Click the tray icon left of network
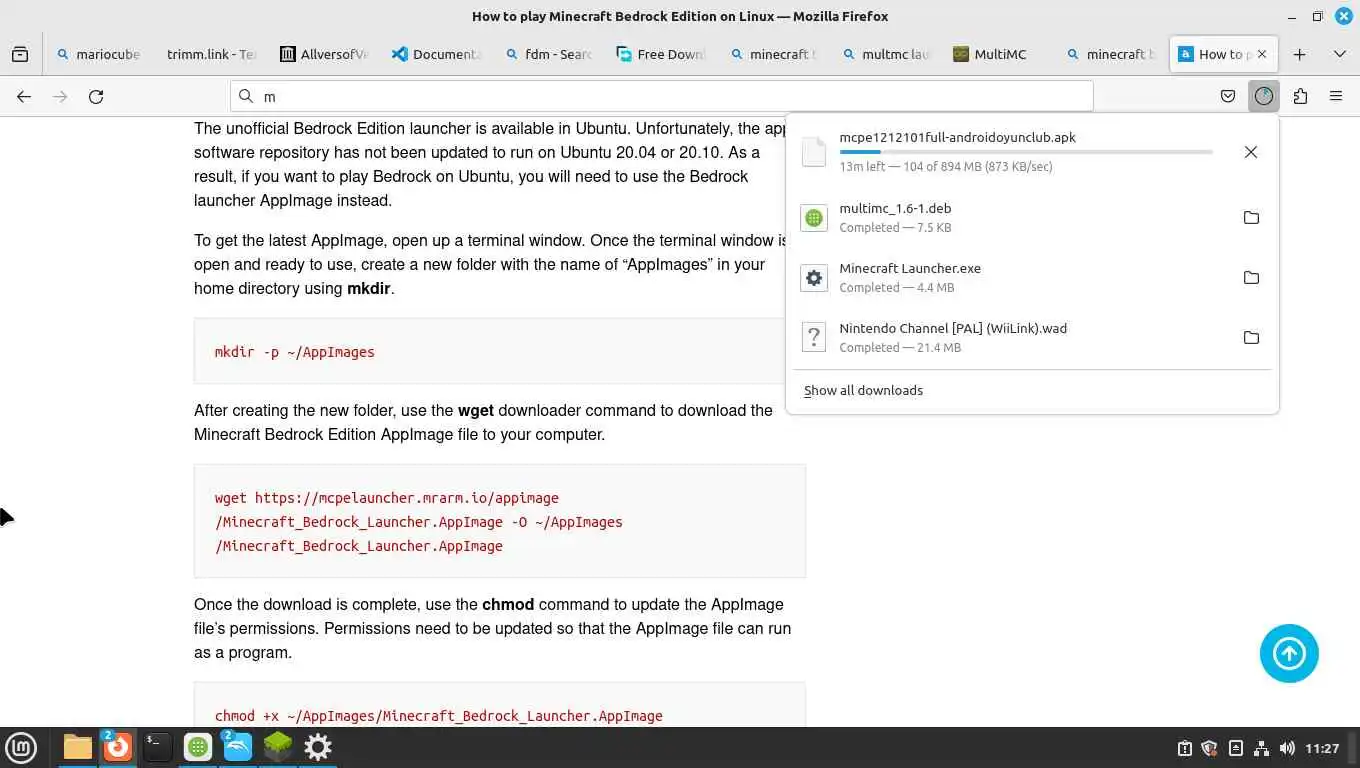 [x=1235, y=748]
